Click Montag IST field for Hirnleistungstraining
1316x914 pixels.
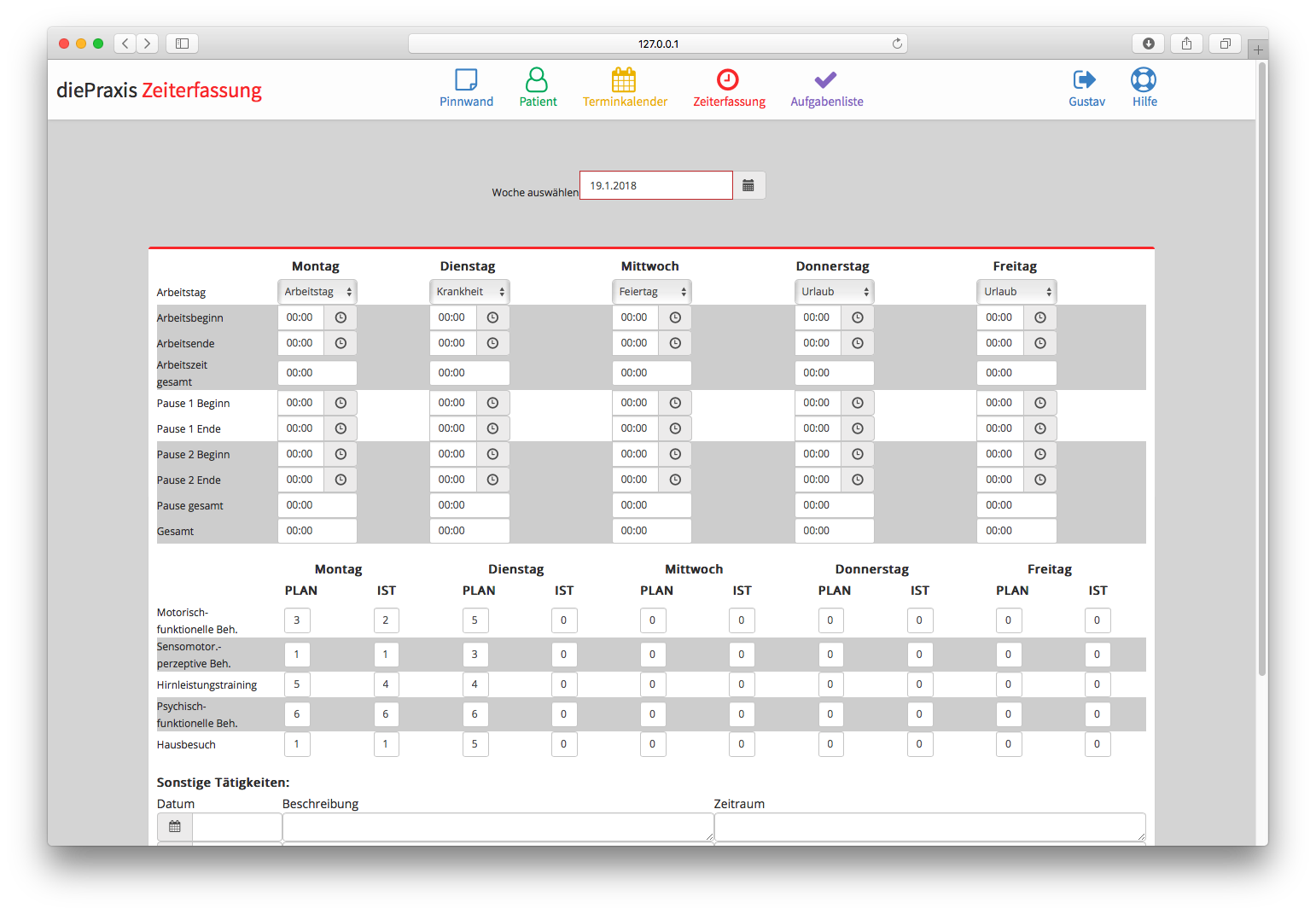(x=386, y=684)
